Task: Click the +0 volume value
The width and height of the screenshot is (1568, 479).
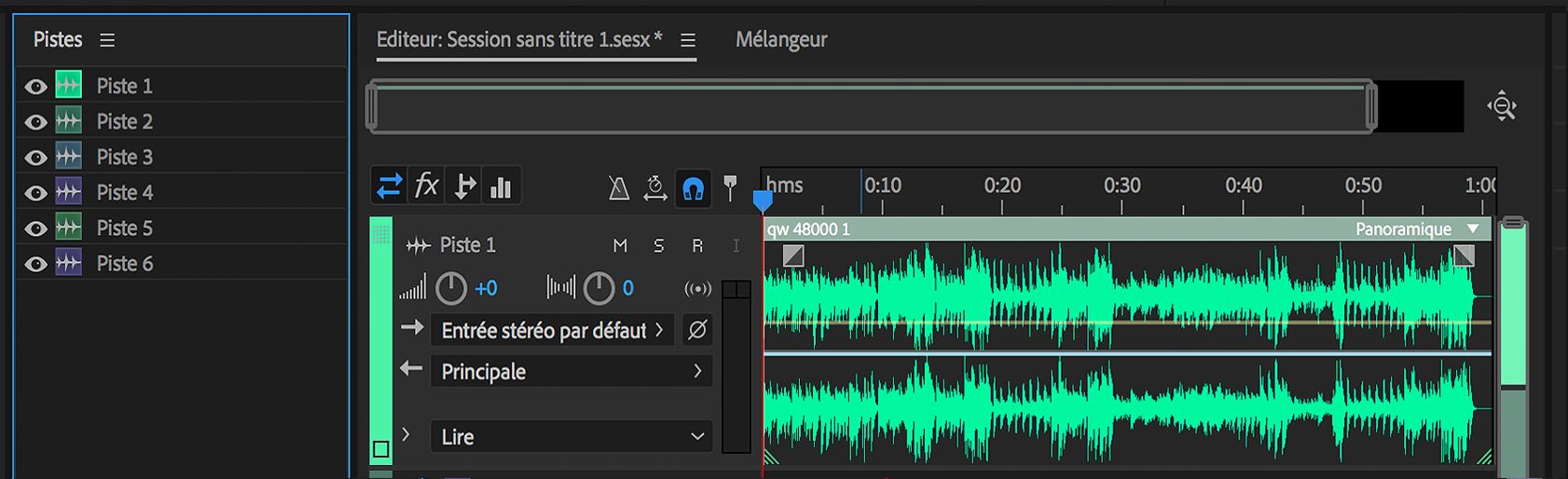Action: (x=486, y=289)
